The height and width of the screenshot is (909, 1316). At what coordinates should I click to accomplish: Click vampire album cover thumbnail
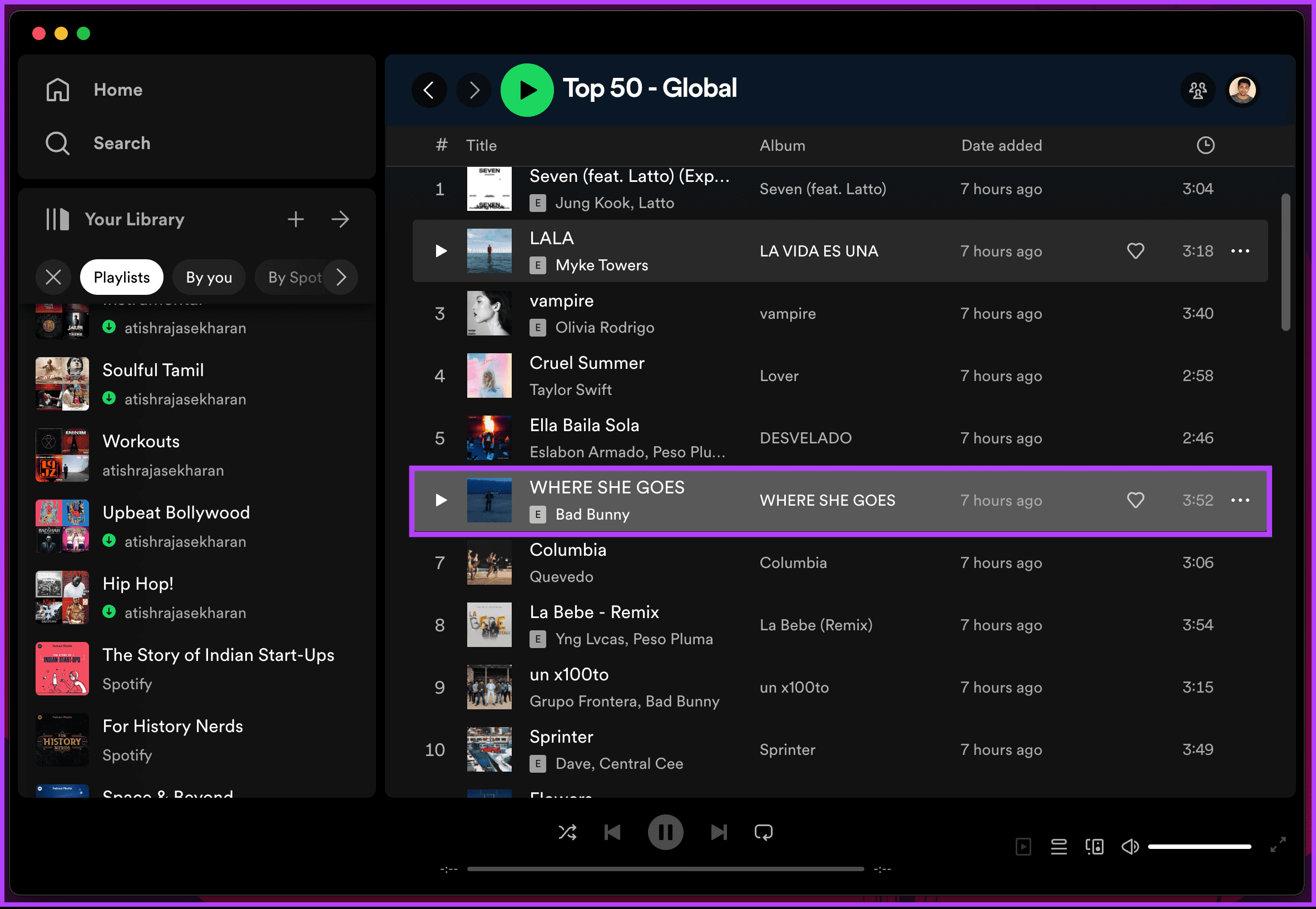pyautogui.click(x=489, y=314)
